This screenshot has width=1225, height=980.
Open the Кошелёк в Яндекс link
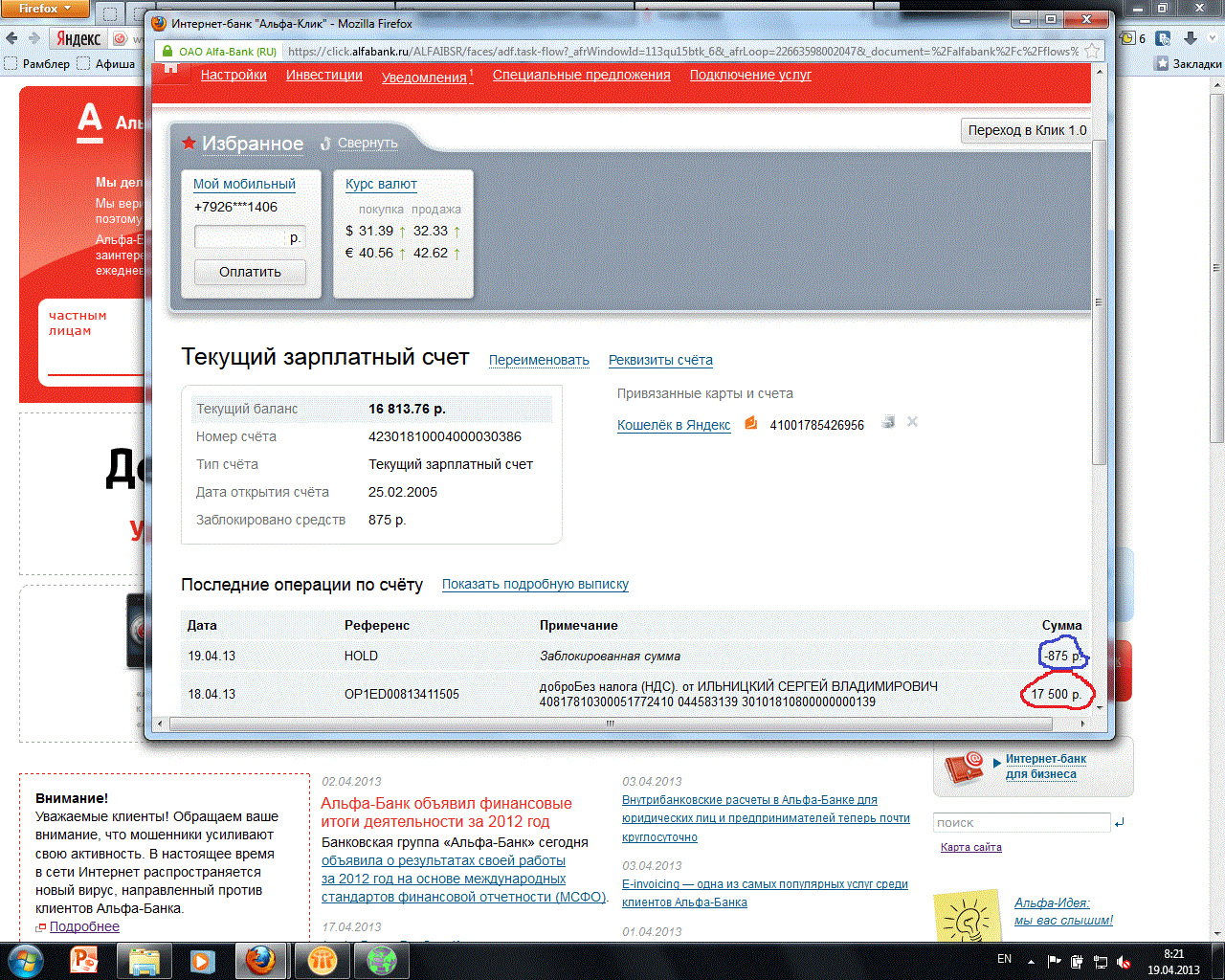(674, 425)
